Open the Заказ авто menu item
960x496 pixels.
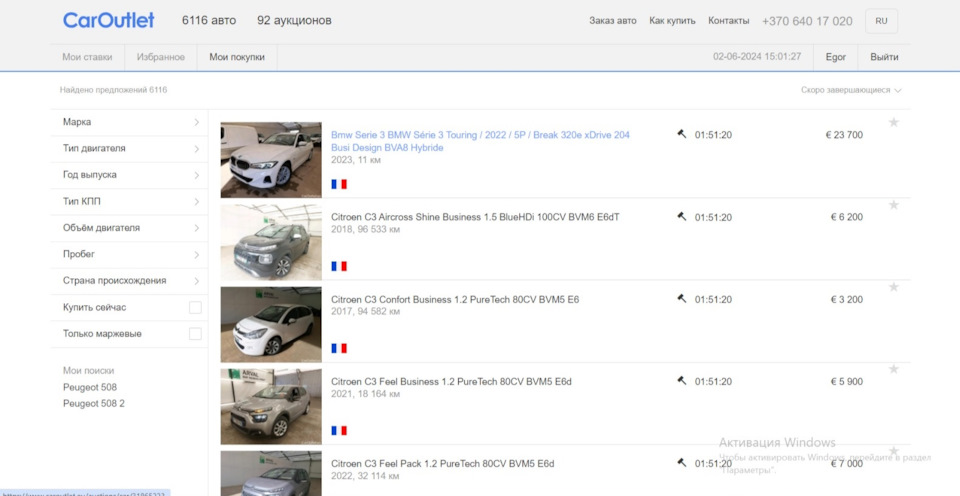[613, 20]
